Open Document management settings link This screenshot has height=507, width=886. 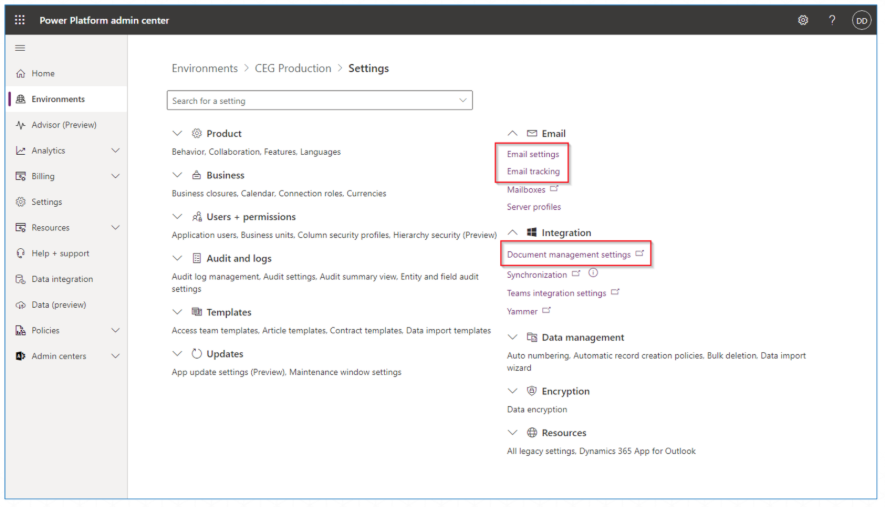pos(569,255)
